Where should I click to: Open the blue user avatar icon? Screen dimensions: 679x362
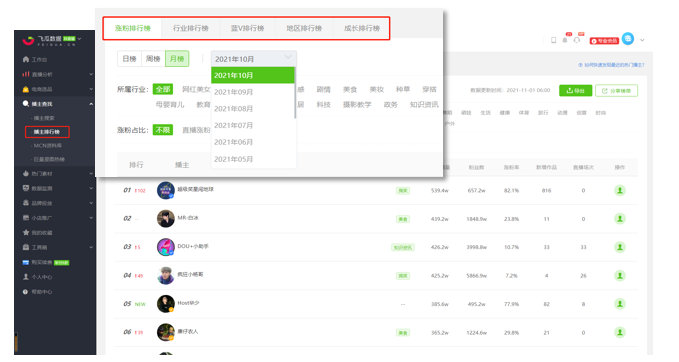coord(628,39)
